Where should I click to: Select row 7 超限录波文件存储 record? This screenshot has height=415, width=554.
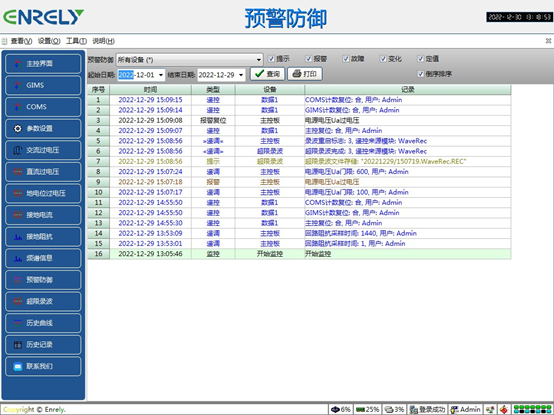pos(299,161)
